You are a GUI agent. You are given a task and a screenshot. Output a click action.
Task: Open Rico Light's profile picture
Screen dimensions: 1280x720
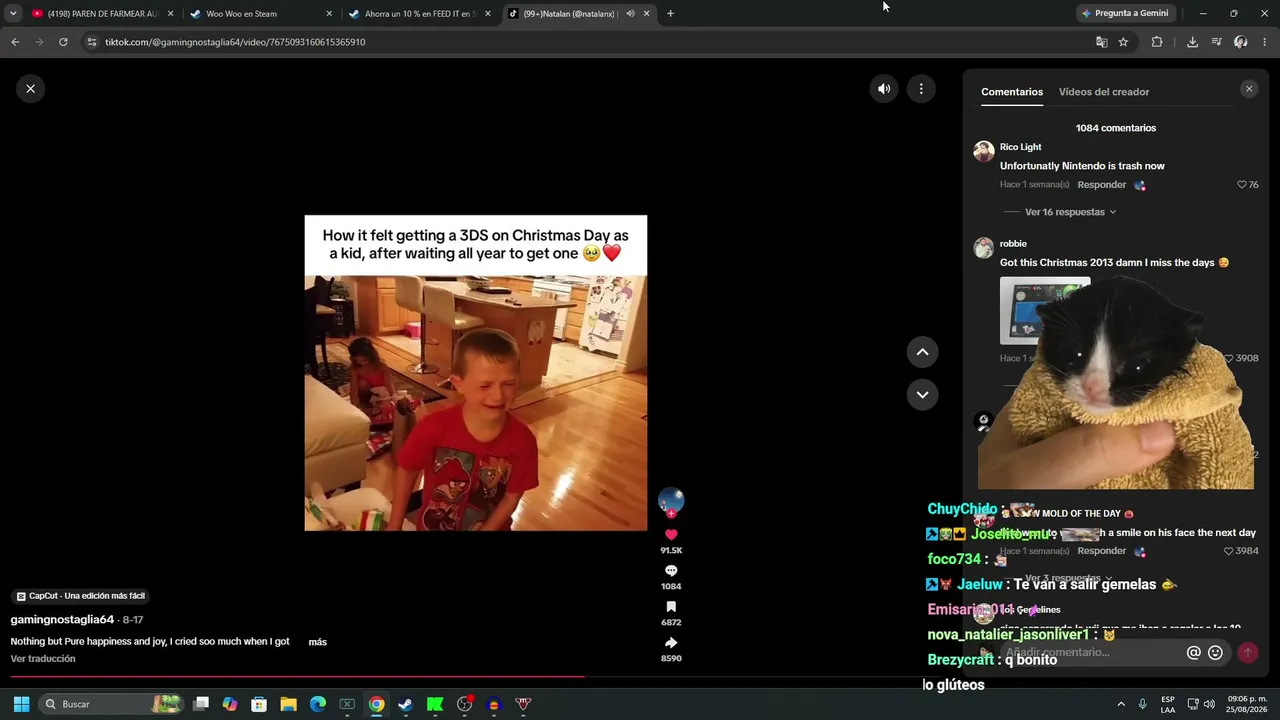(984, 151)
